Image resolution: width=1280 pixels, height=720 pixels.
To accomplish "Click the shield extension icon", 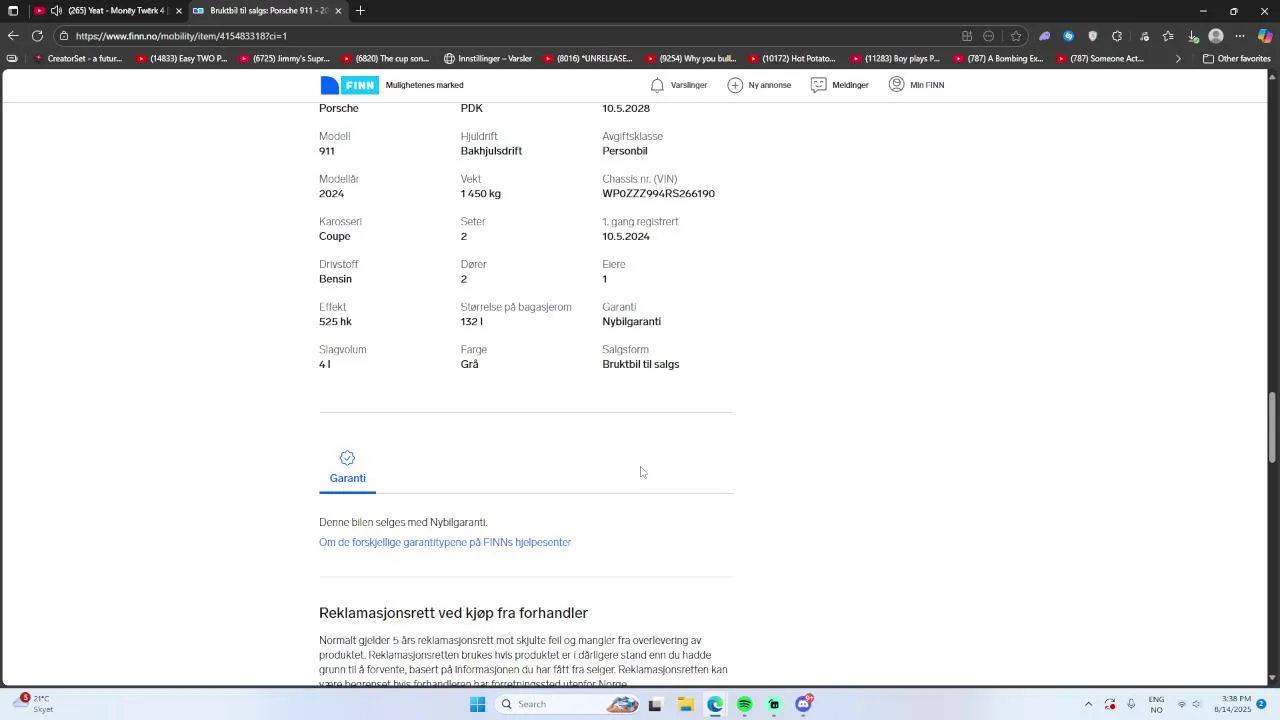I will (1093, 36).
